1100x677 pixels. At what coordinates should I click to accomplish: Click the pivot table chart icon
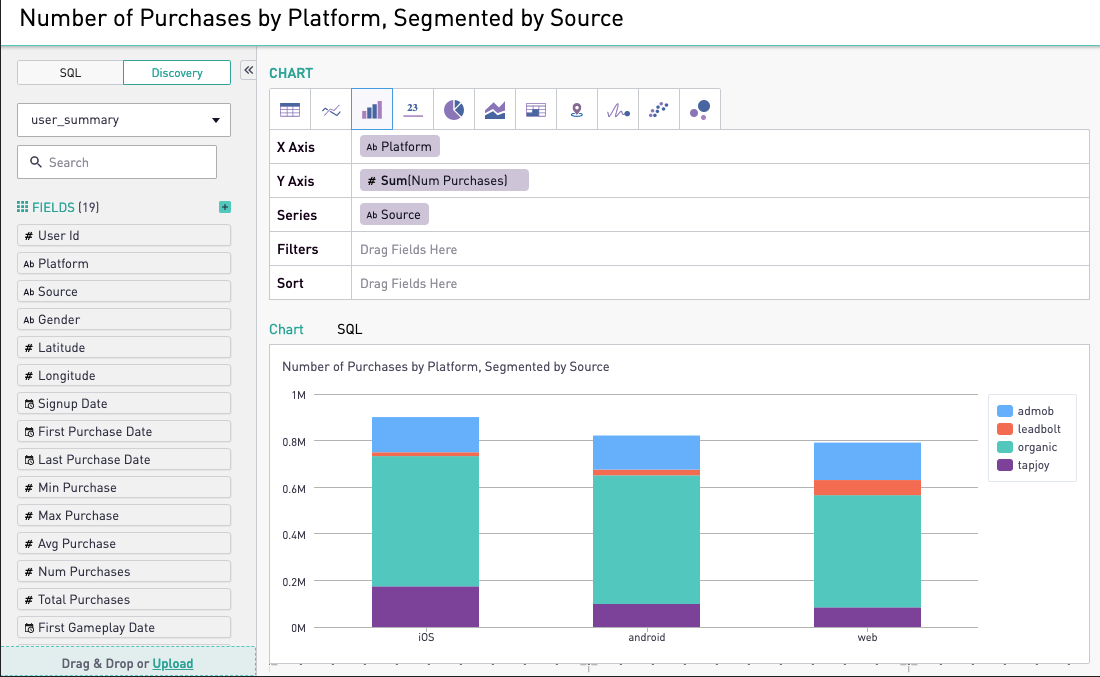(x=536, y=110)
